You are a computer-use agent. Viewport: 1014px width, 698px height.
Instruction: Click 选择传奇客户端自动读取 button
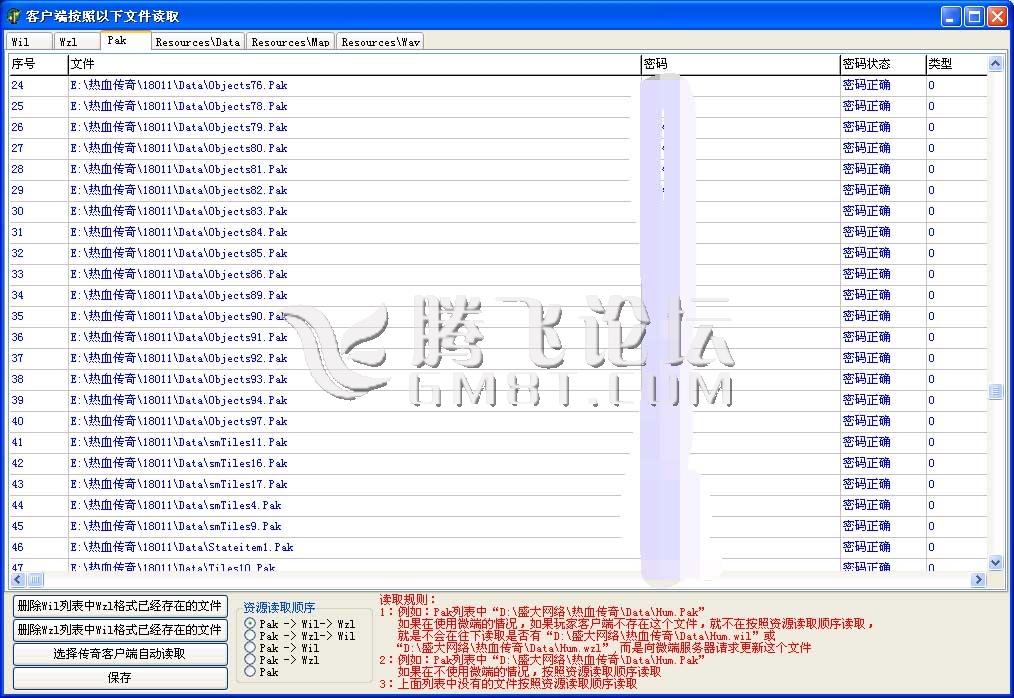pos(119,654)
